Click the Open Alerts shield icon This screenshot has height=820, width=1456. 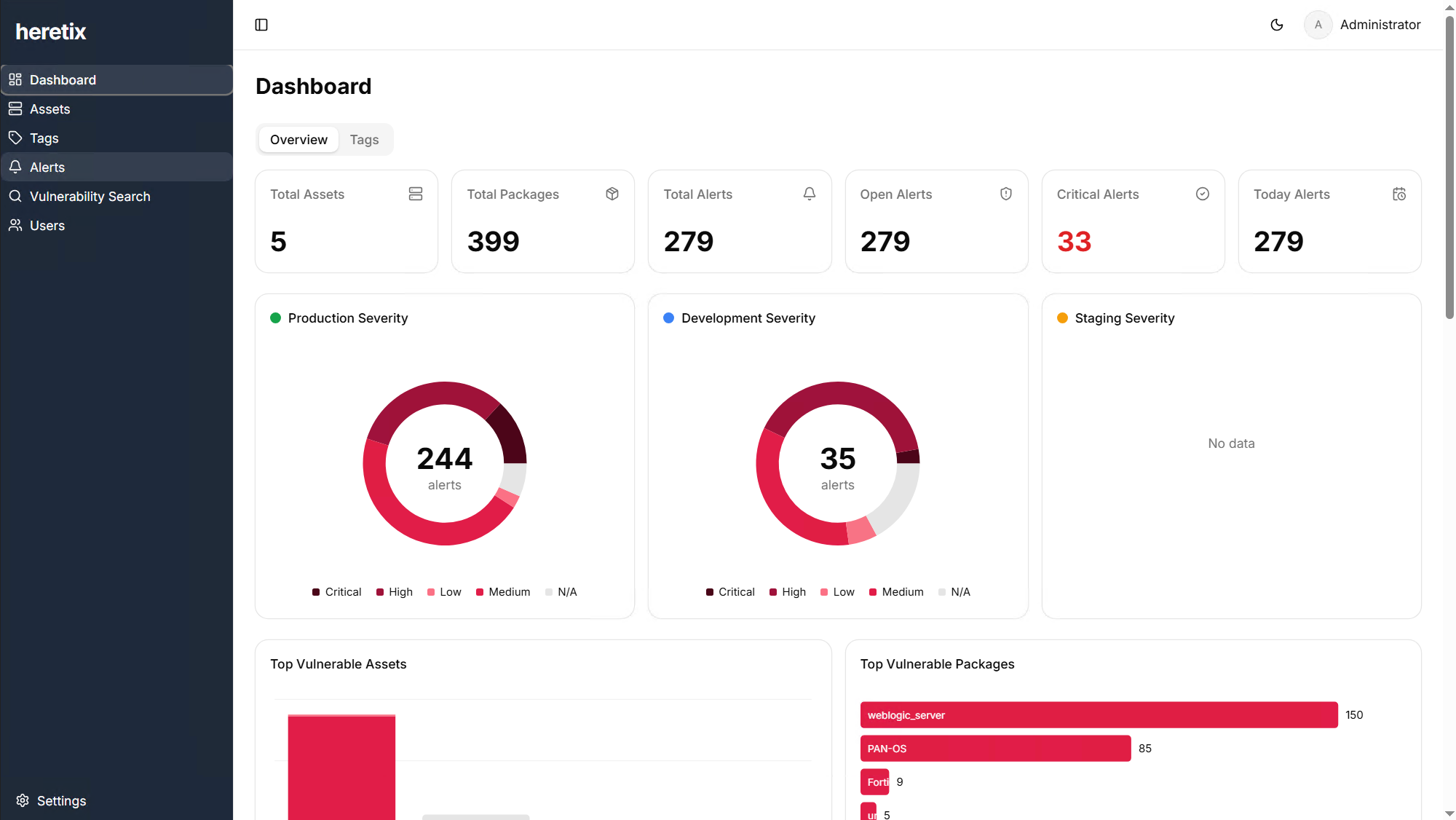1006,194
